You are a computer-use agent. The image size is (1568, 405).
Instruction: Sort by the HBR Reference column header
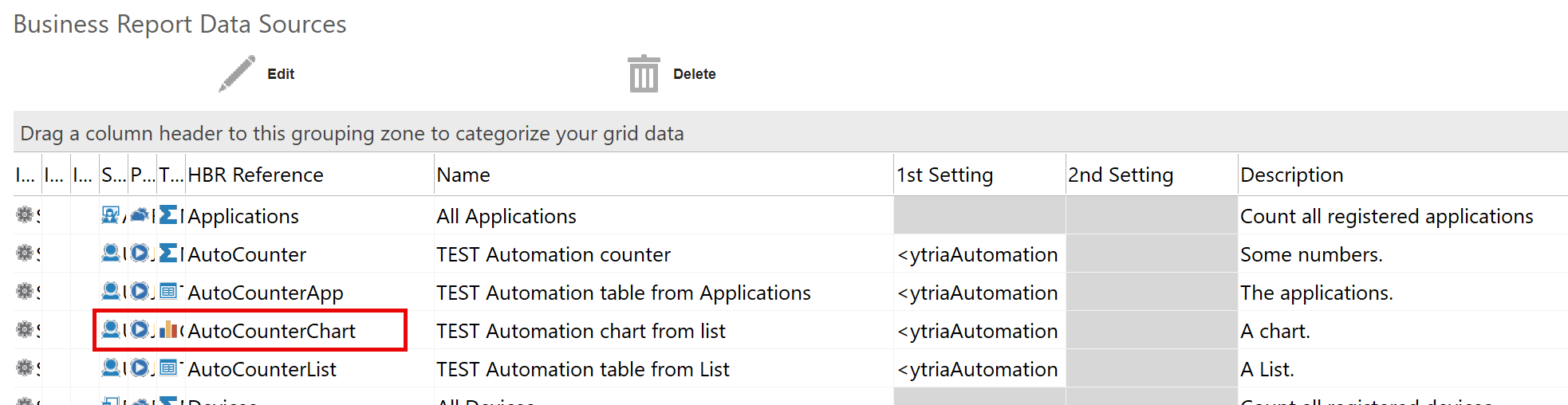[x=256, y=175]
